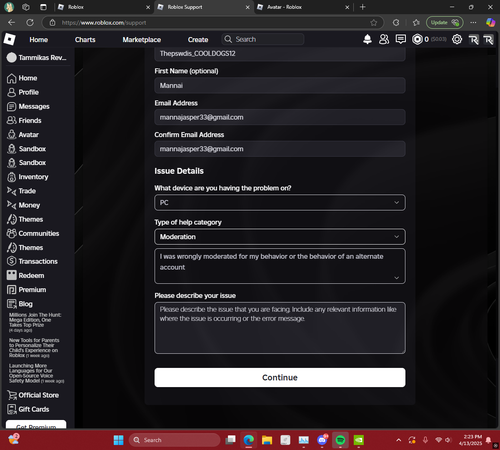
Task: Click the browser back arrow
Action: [x=12, y=22]
